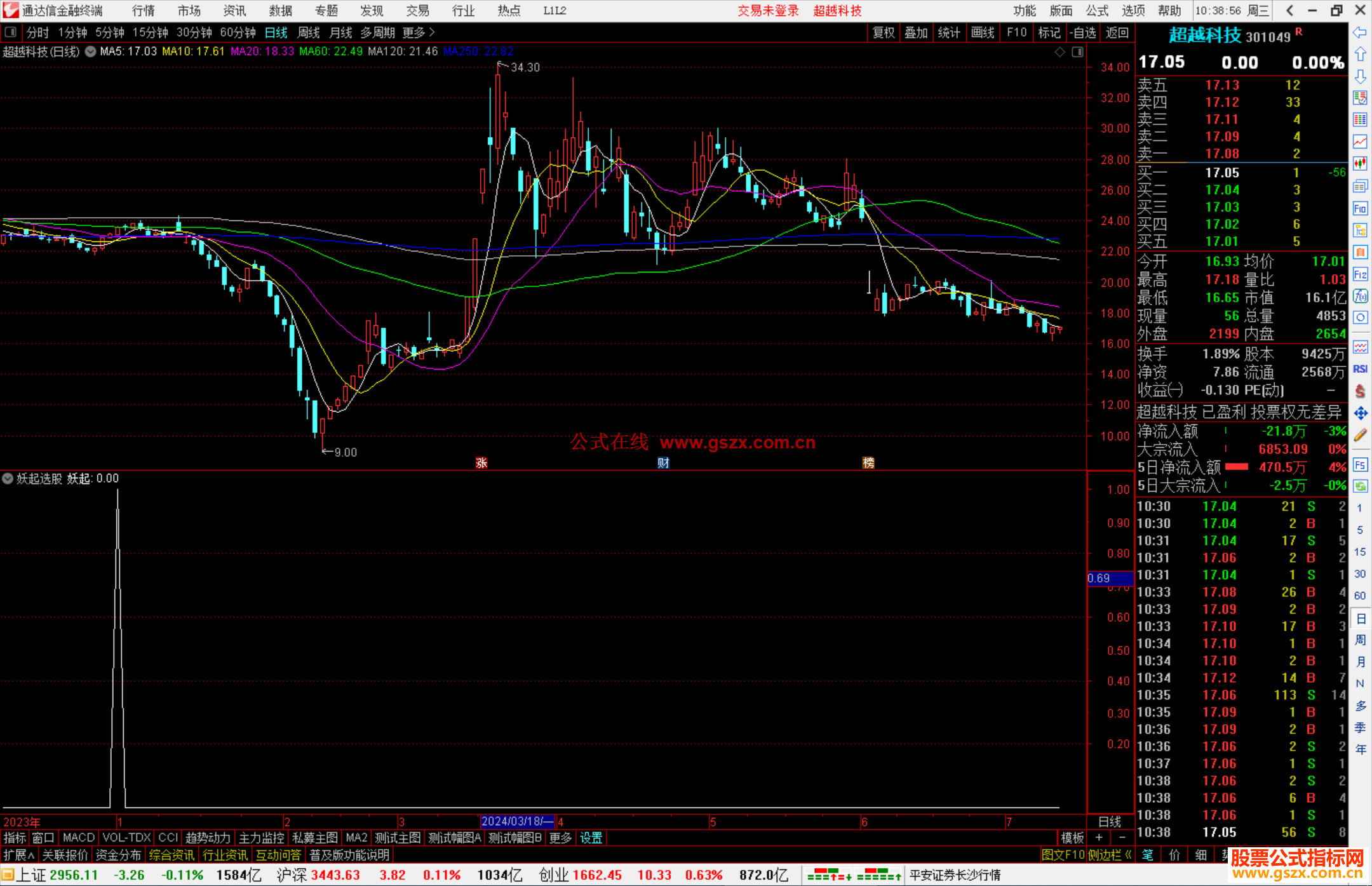Viewport: 1372px width, 886px height.
Task: Toggle the -自选 watchlist button
Action: pos(1082,32)
